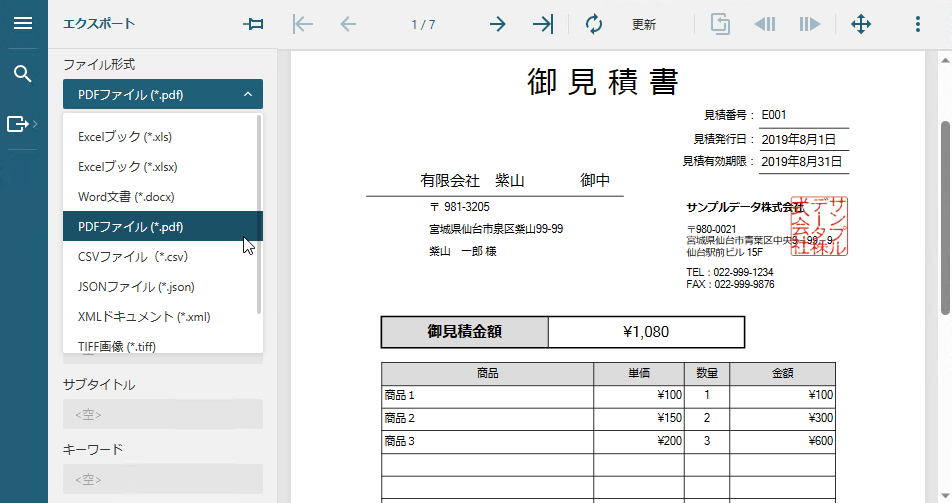Click customer name 有限会社 紫山
This screenshot has width=952, height=503.
472,180
